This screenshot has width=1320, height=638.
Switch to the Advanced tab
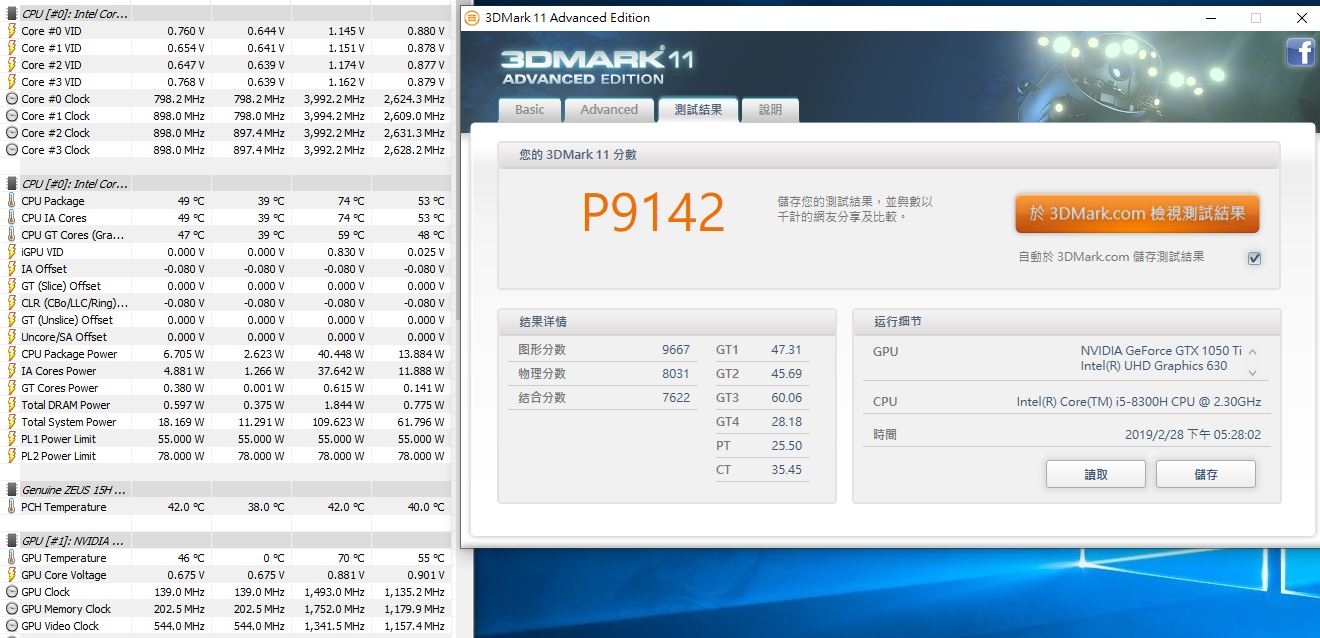pyautogui.click(x=609, y=110)
